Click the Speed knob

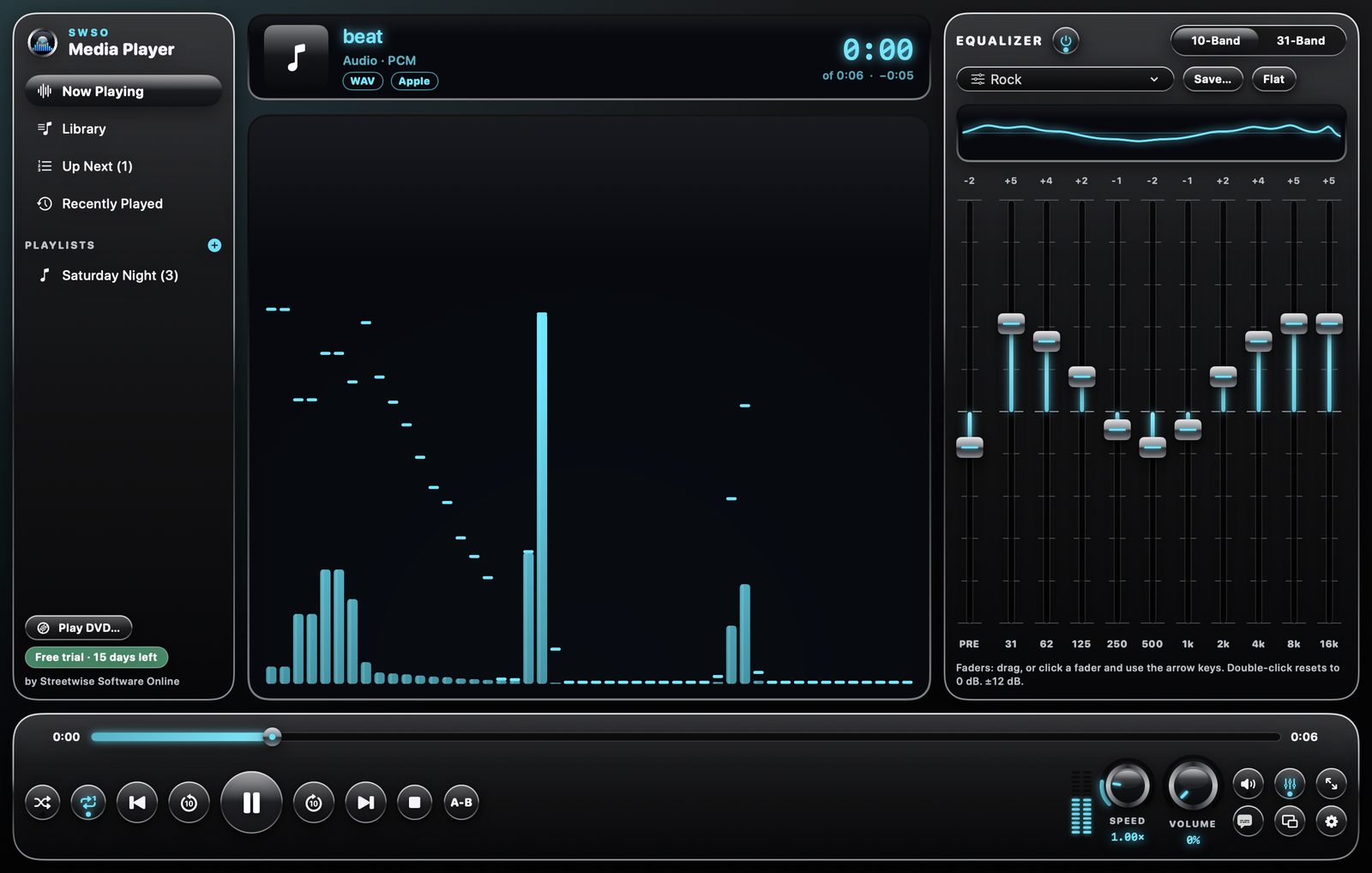[1127, 785]
